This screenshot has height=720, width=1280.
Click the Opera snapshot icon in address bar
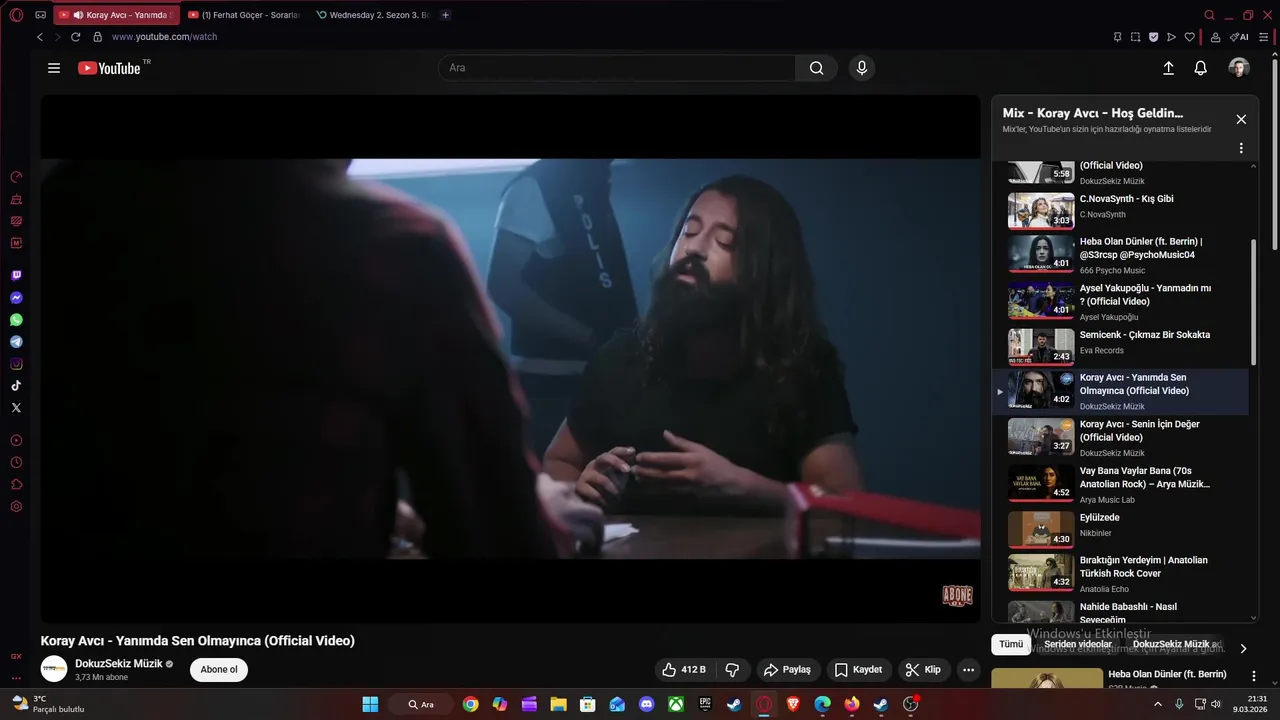coord(1135,37)
